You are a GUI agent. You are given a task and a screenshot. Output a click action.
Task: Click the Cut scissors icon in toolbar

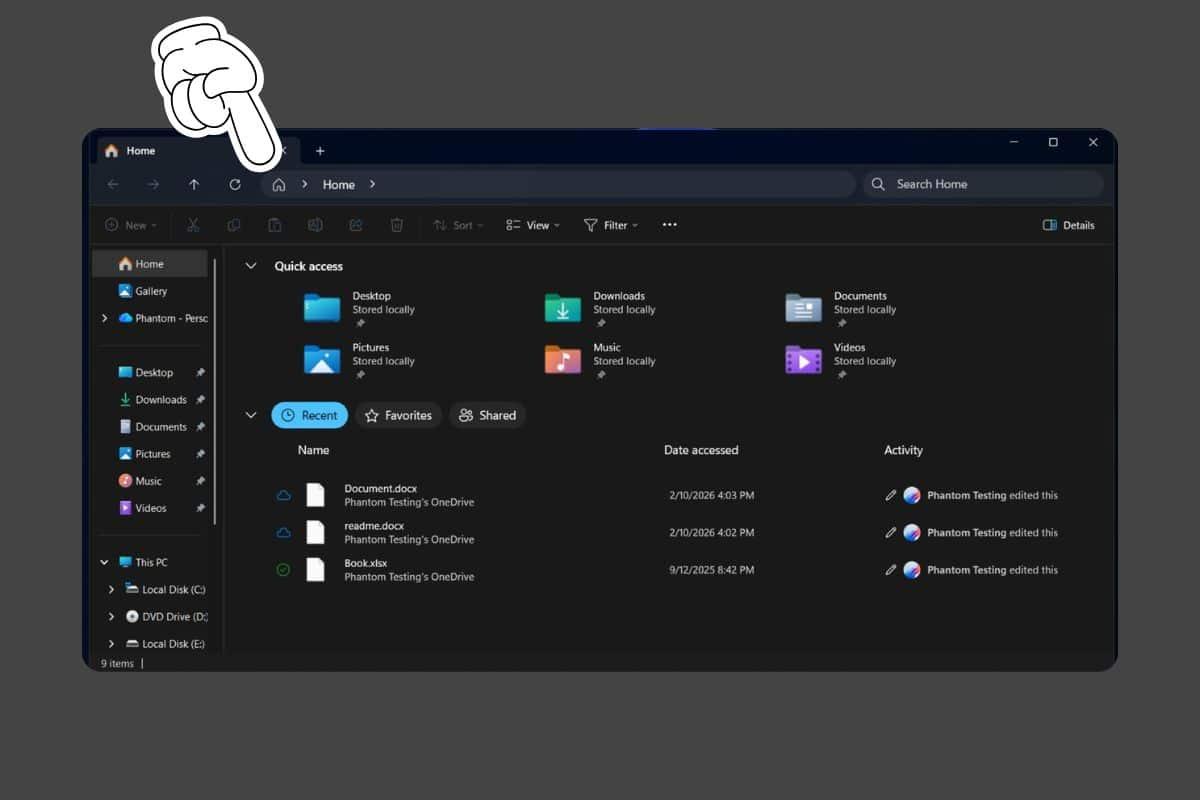pos(193,225)
